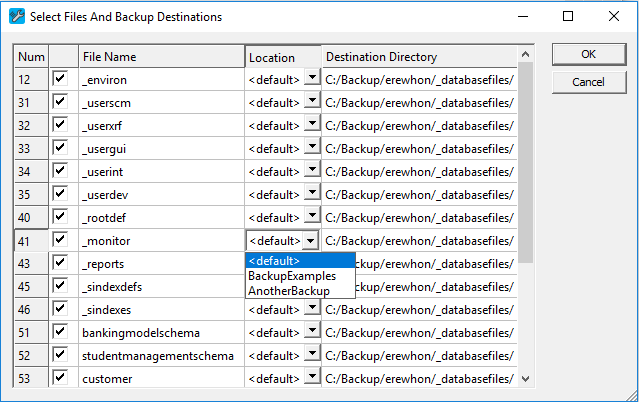Image resolution: width=639 pixels, height=402 pixels.
Task: Open Location dropdown for customer row
Action: pyautogui.click(x=312, y=378)
